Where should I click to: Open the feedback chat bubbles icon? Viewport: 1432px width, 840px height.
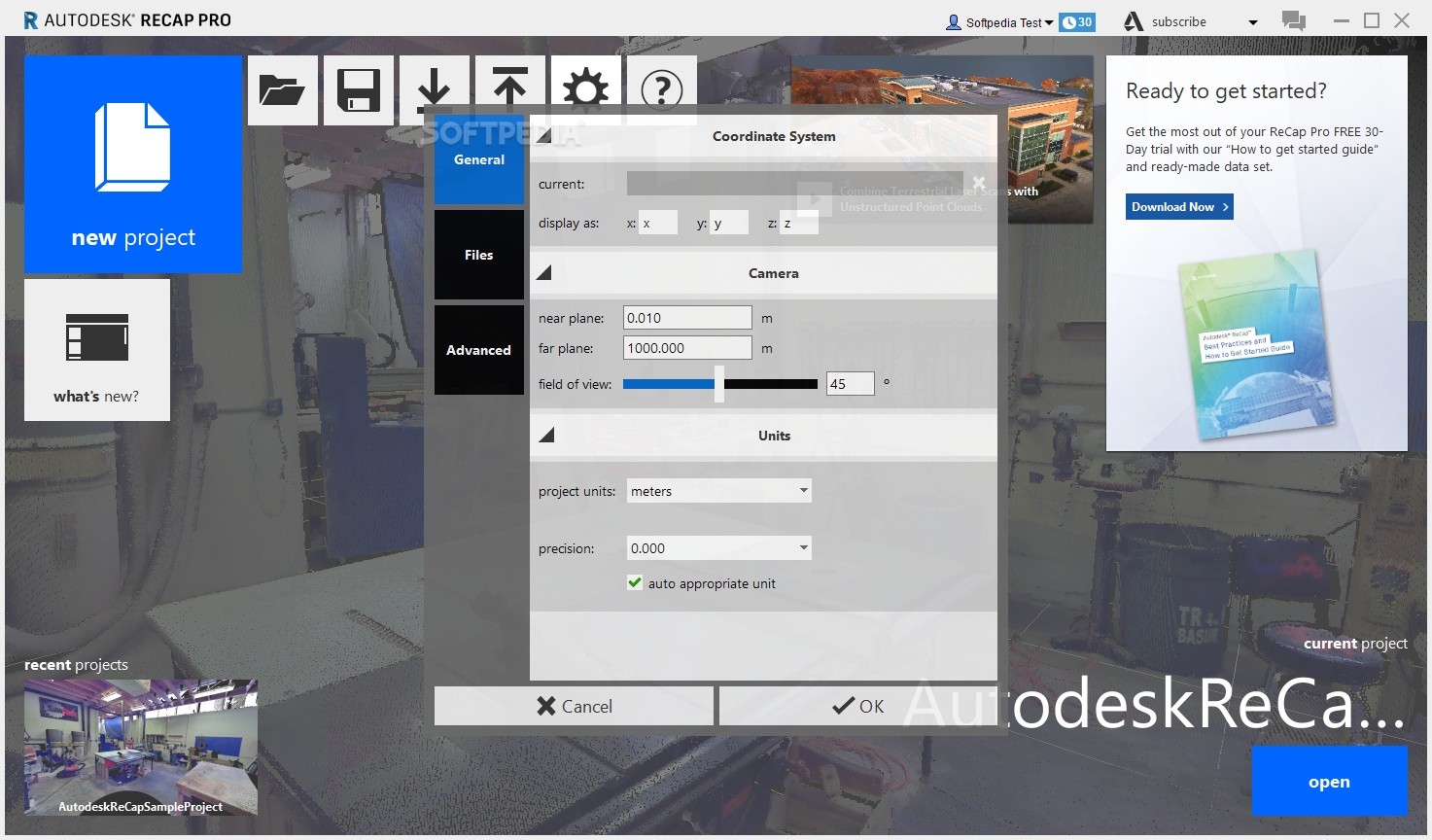tap(1294, 20)
